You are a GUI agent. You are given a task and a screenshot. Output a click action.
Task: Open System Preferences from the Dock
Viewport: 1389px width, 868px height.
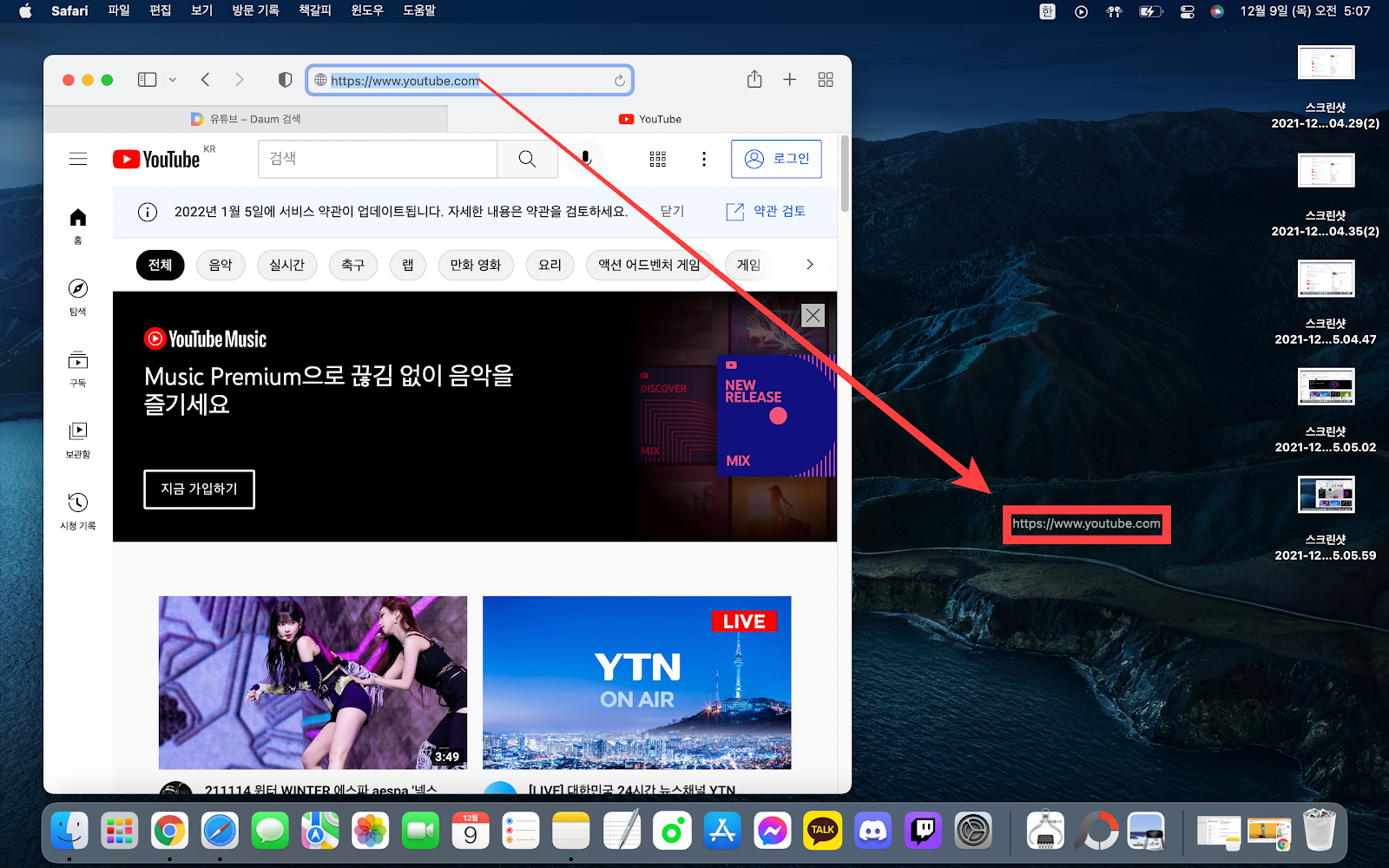973,832
